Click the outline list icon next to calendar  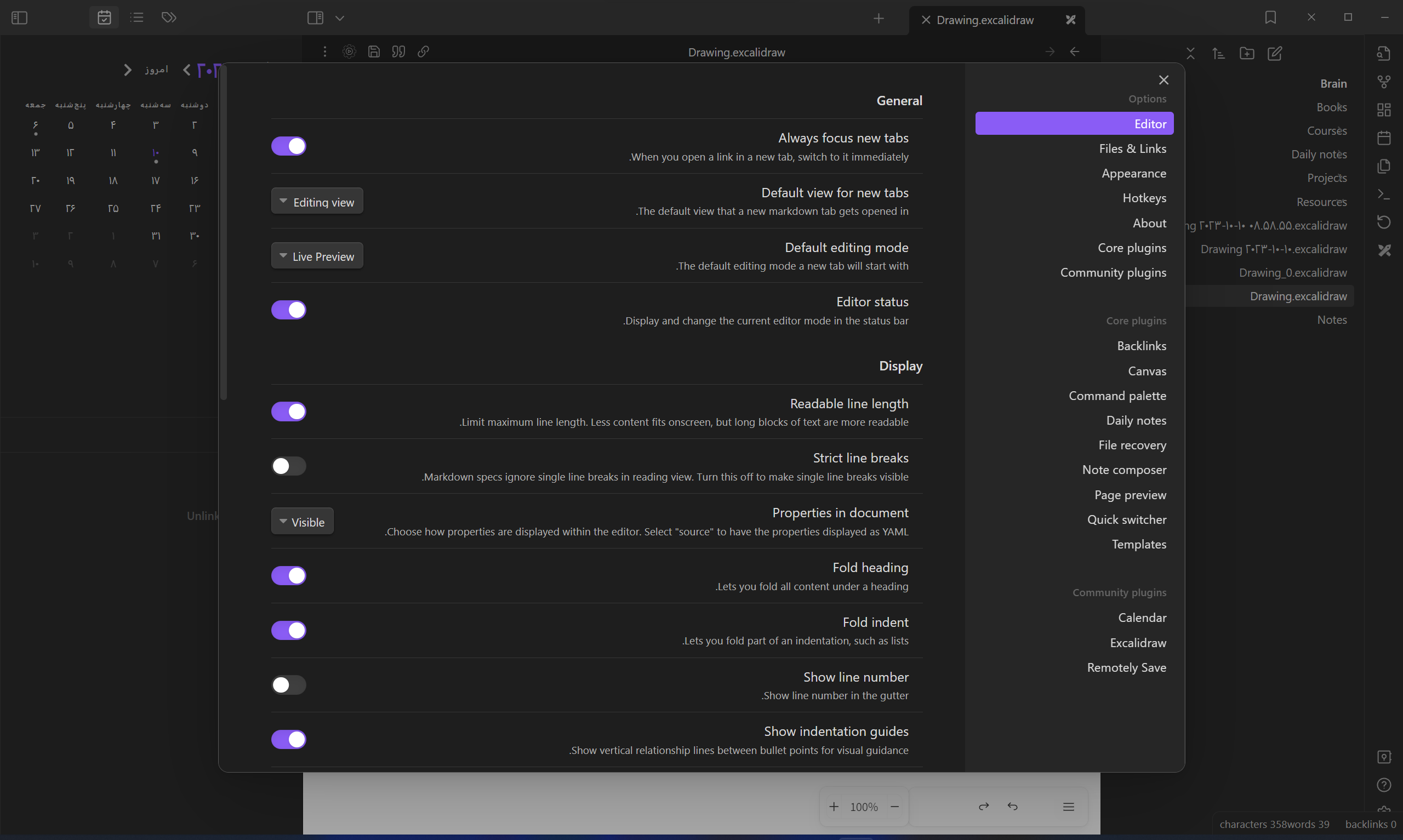pyautogui.click(x=136, y=18)
